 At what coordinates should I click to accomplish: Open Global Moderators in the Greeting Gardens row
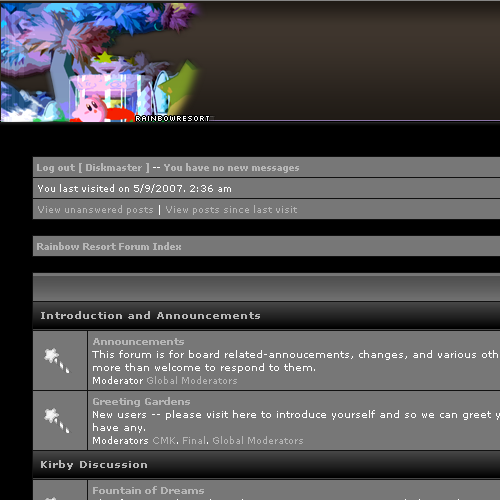(258, 440)
